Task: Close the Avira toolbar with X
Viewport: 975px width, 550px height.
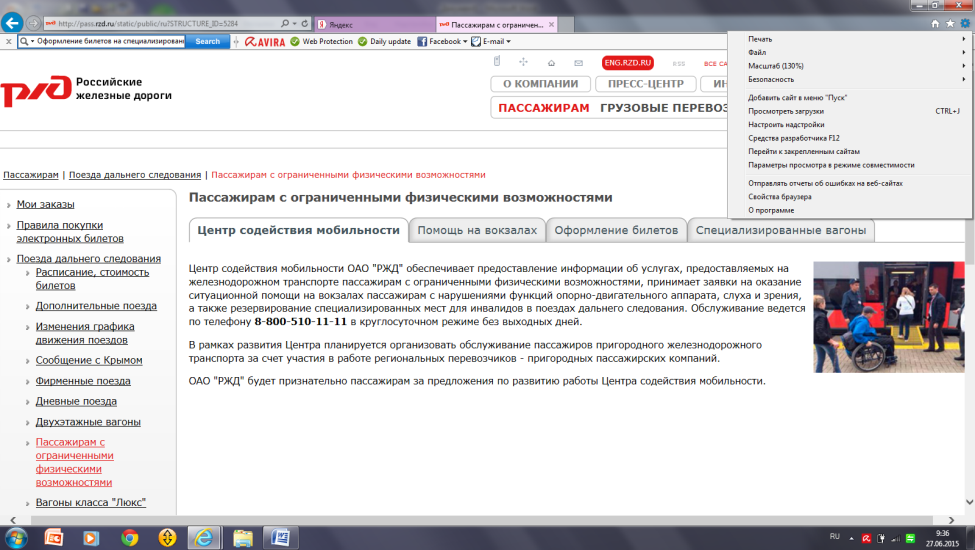Action: (x=8, y=42)
